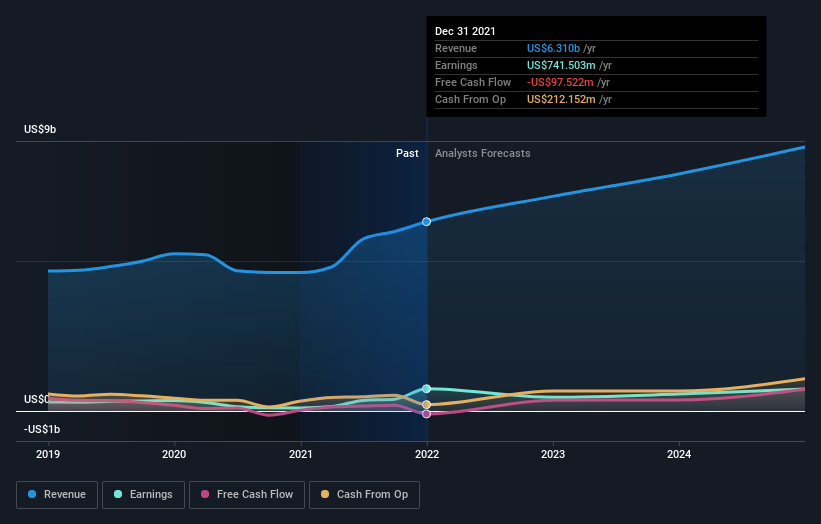
Task: Toggle the Revenue legend button
Action: click(57, 495)
